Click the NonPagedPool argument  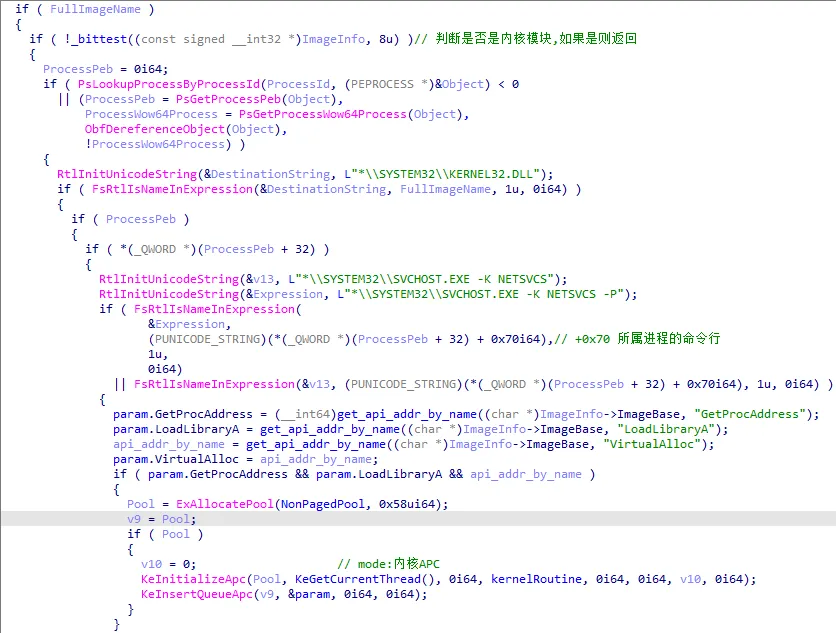click(x=323, y=504)
